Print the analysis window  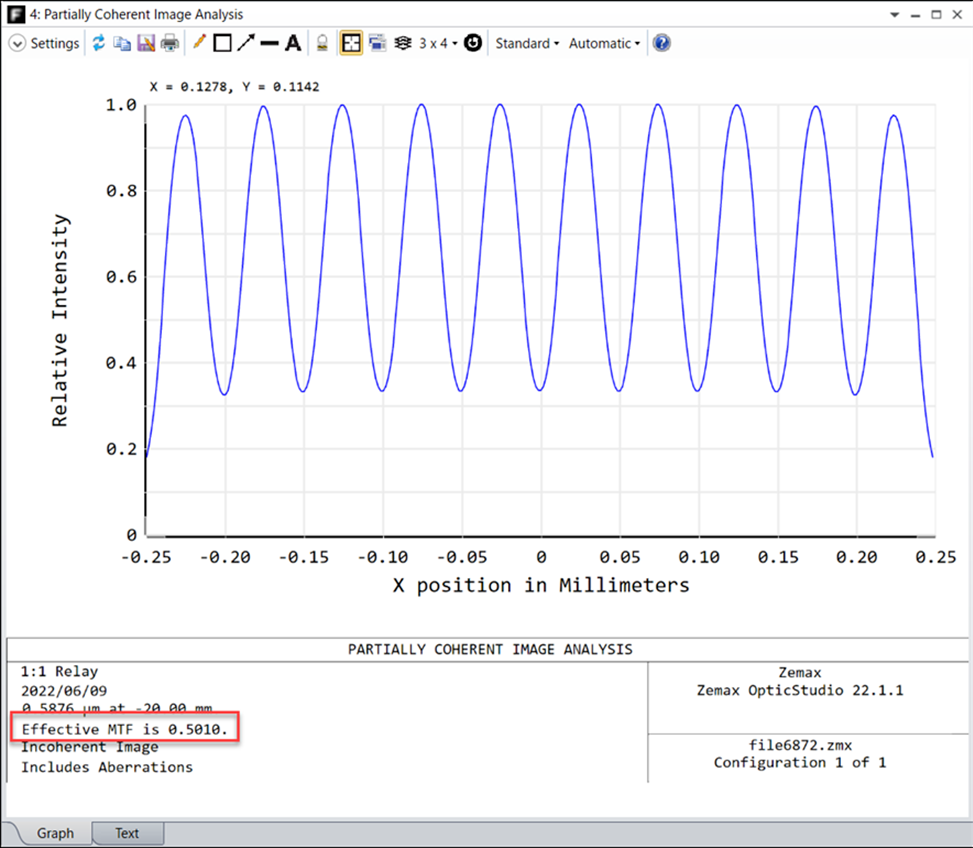pyautogui.click(x=170, y=43)
